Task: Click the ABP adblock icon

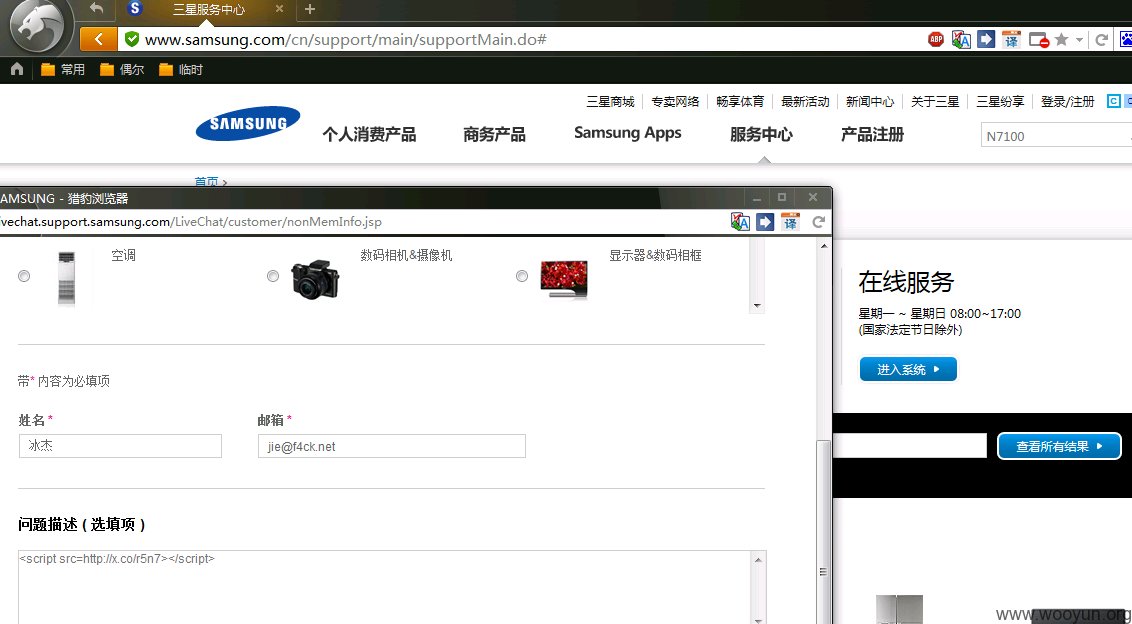Action: click(936, 40)
